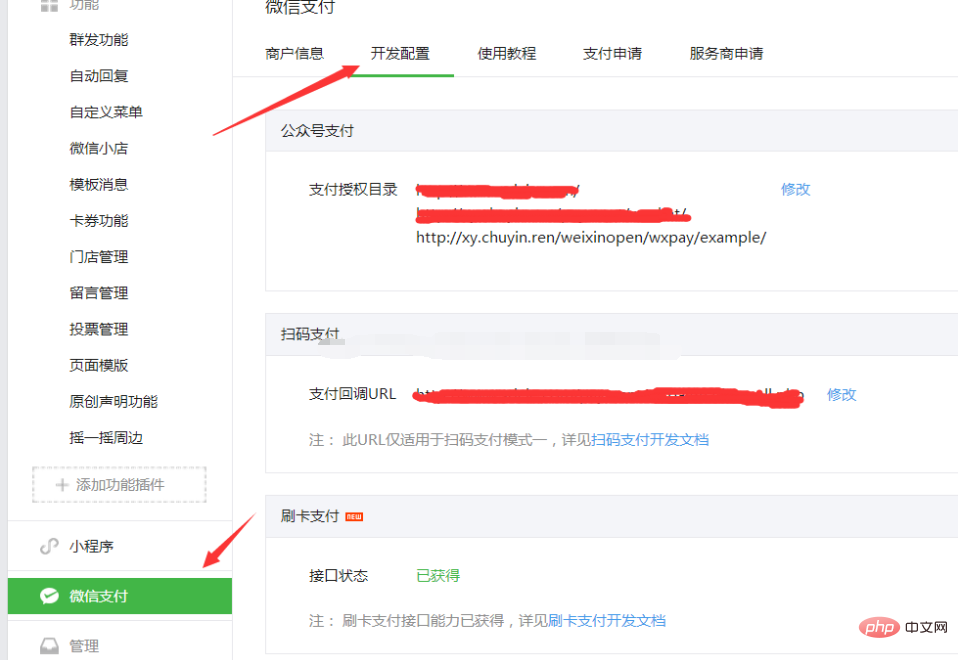
Task: Open 群发功能 in the sidebar
Action: (99, 40)
